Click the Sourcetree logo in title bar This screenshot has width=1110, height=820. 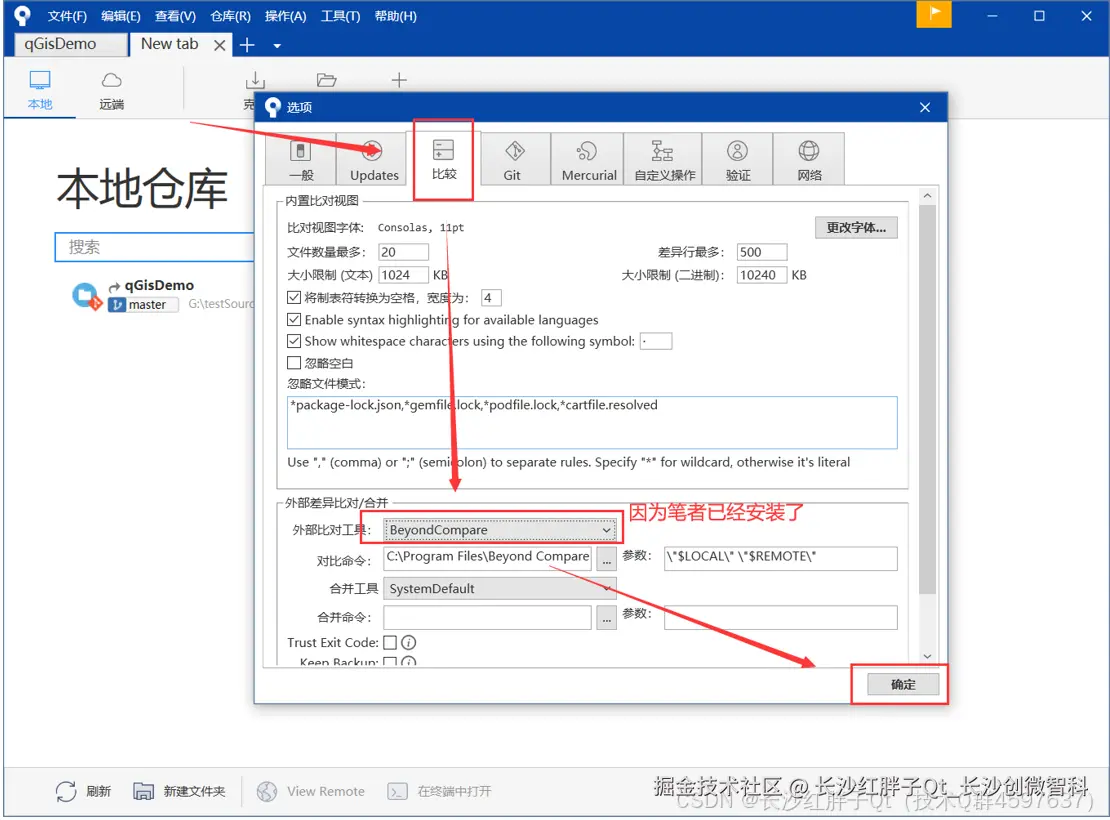23,16
